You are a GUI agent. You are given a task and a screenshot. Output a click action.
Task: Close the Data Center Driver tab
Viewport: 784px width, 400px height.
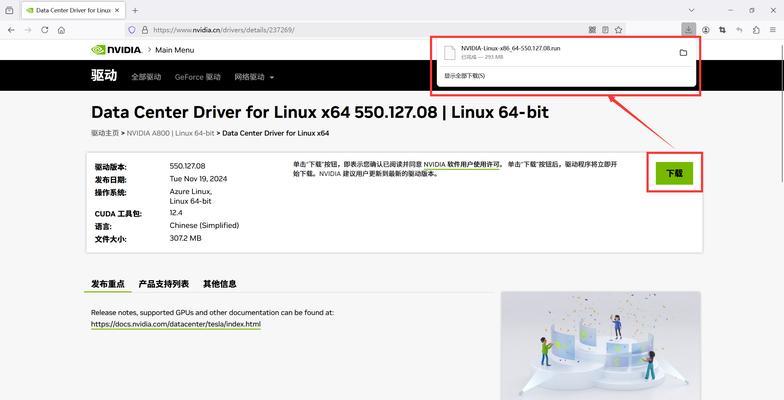coord(118,10)
